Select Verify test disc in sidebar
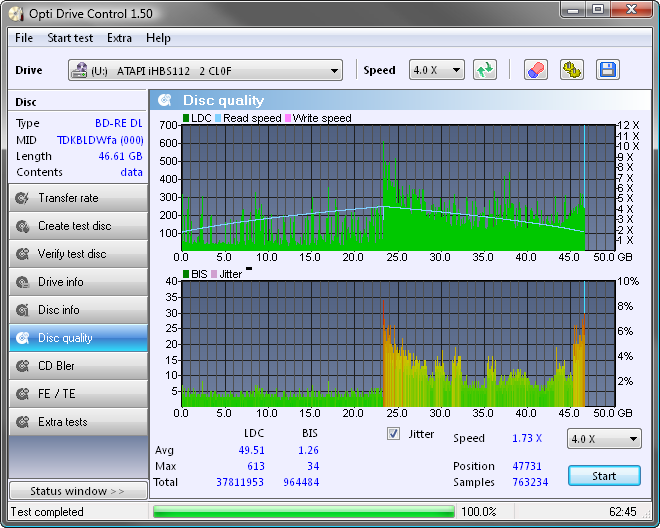 78,254
